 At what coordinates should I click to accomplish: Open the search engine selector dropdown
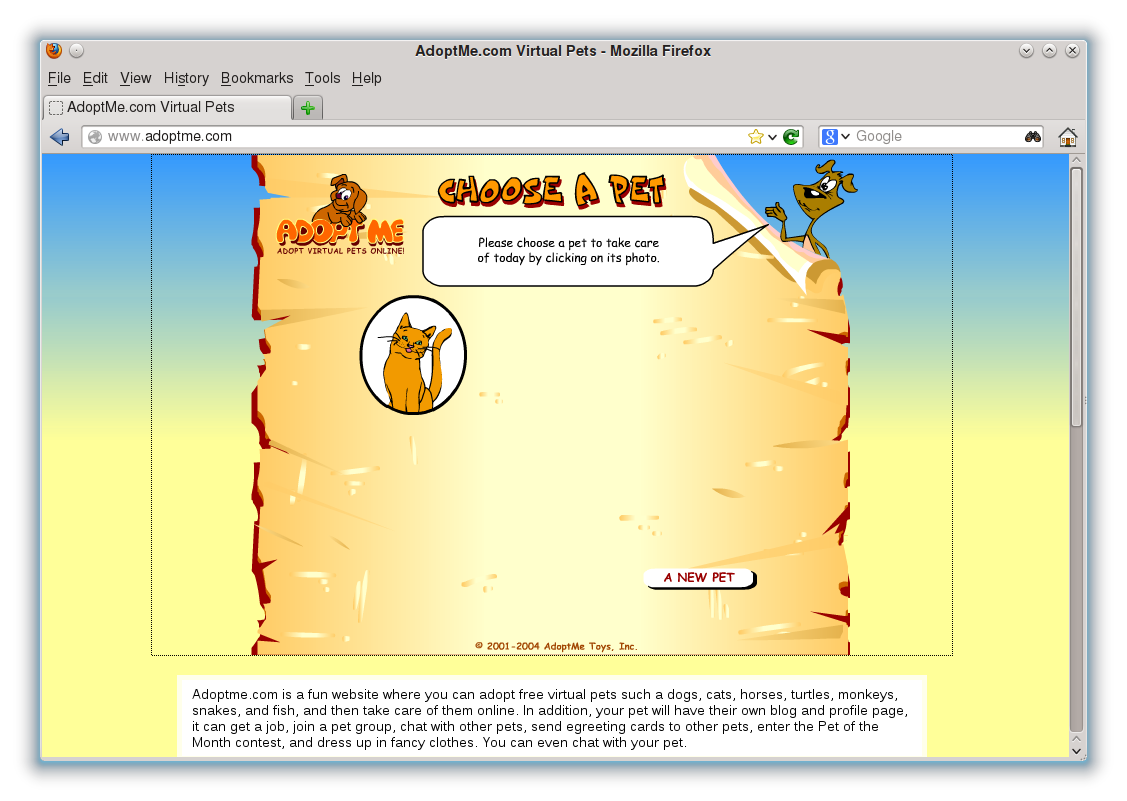(845, 137)
